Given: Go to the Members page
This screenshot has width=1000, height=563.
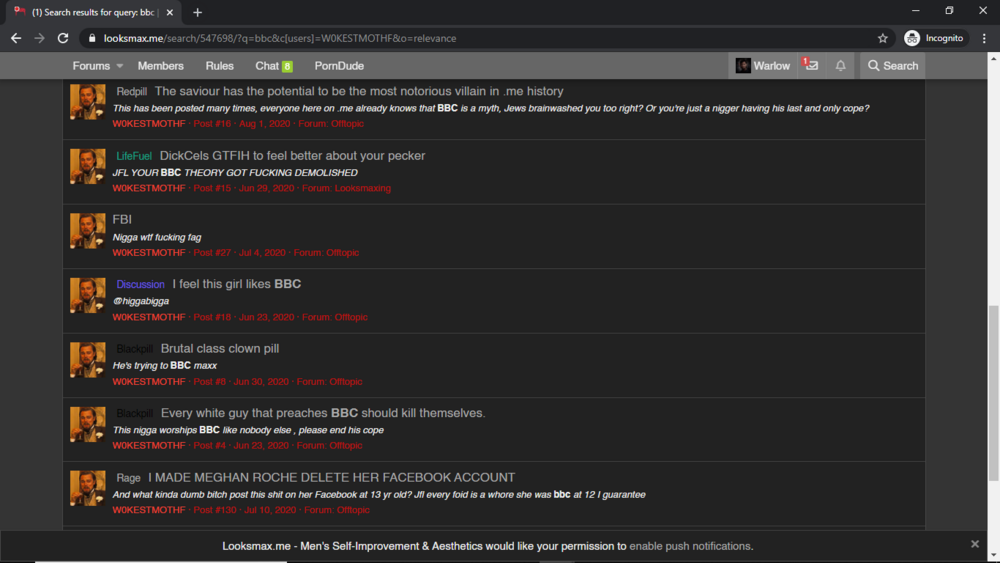Looking at the screenshot, I should click(x=161, y=66).
